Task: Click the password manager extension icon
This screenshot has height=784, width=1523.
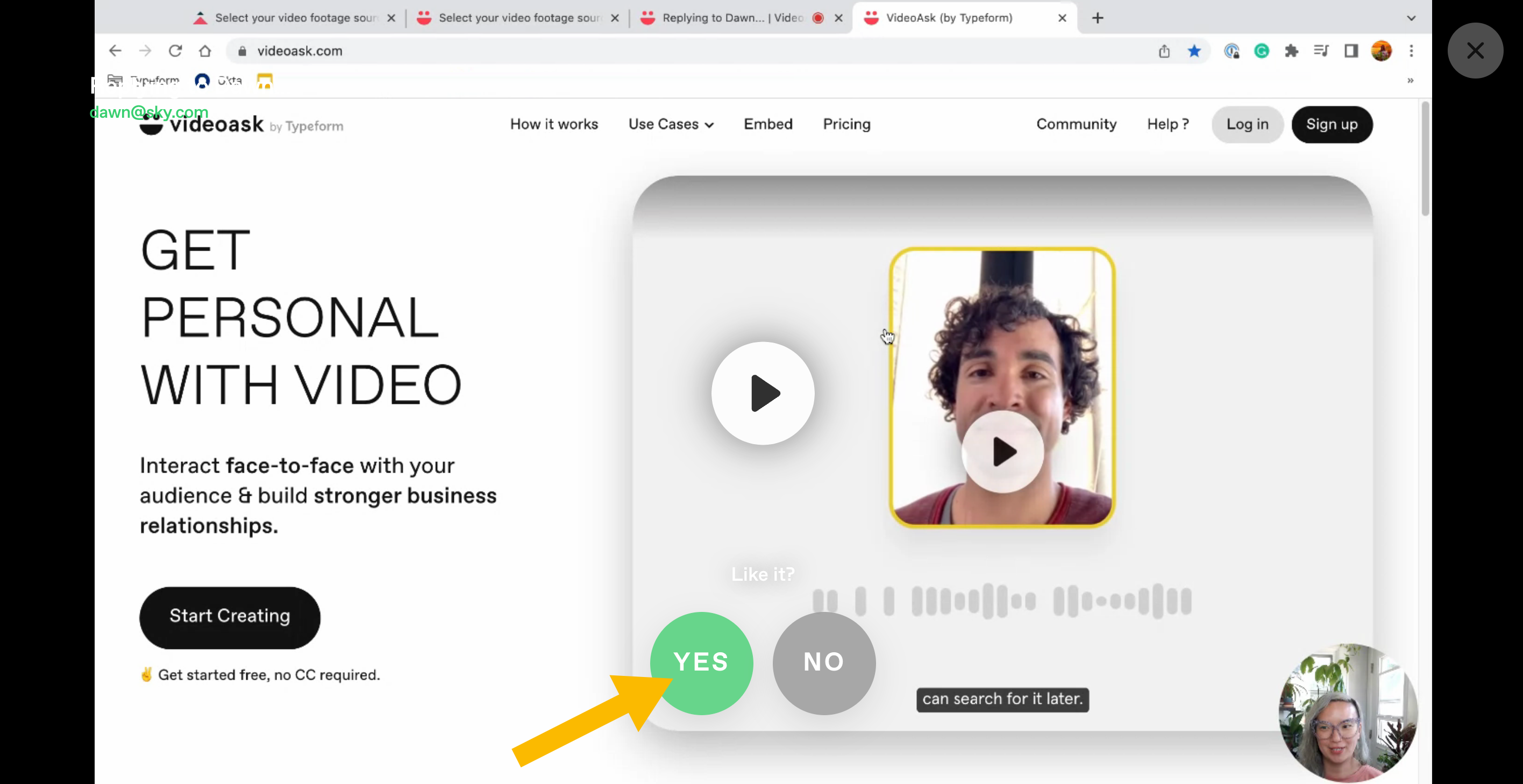Action: pyautogui.click(x=1232, y=51)
